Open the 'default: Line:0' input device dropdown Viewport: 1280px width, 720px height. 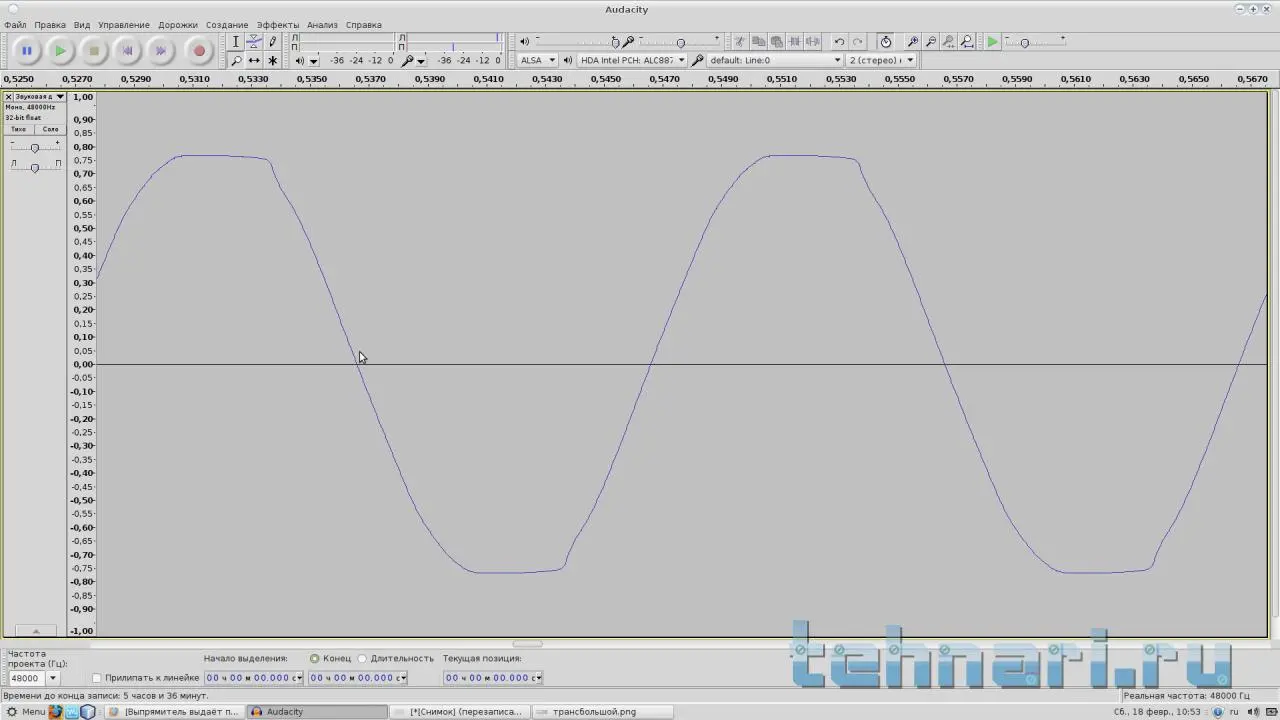click(775, 60)
